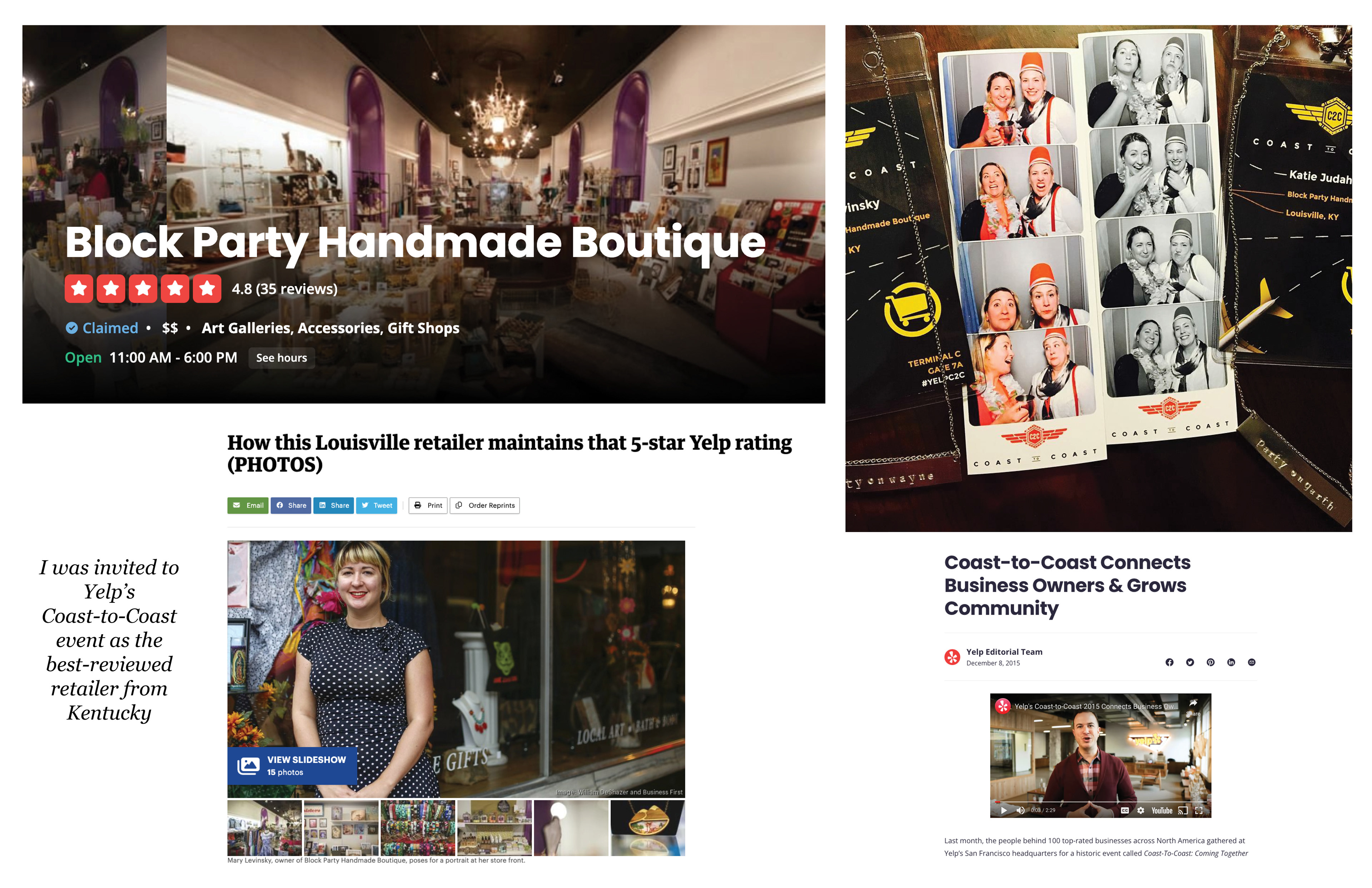Click the Order Reprints button
The height and width of the screenshot is (888, 1372).
[x=485, y=505]
